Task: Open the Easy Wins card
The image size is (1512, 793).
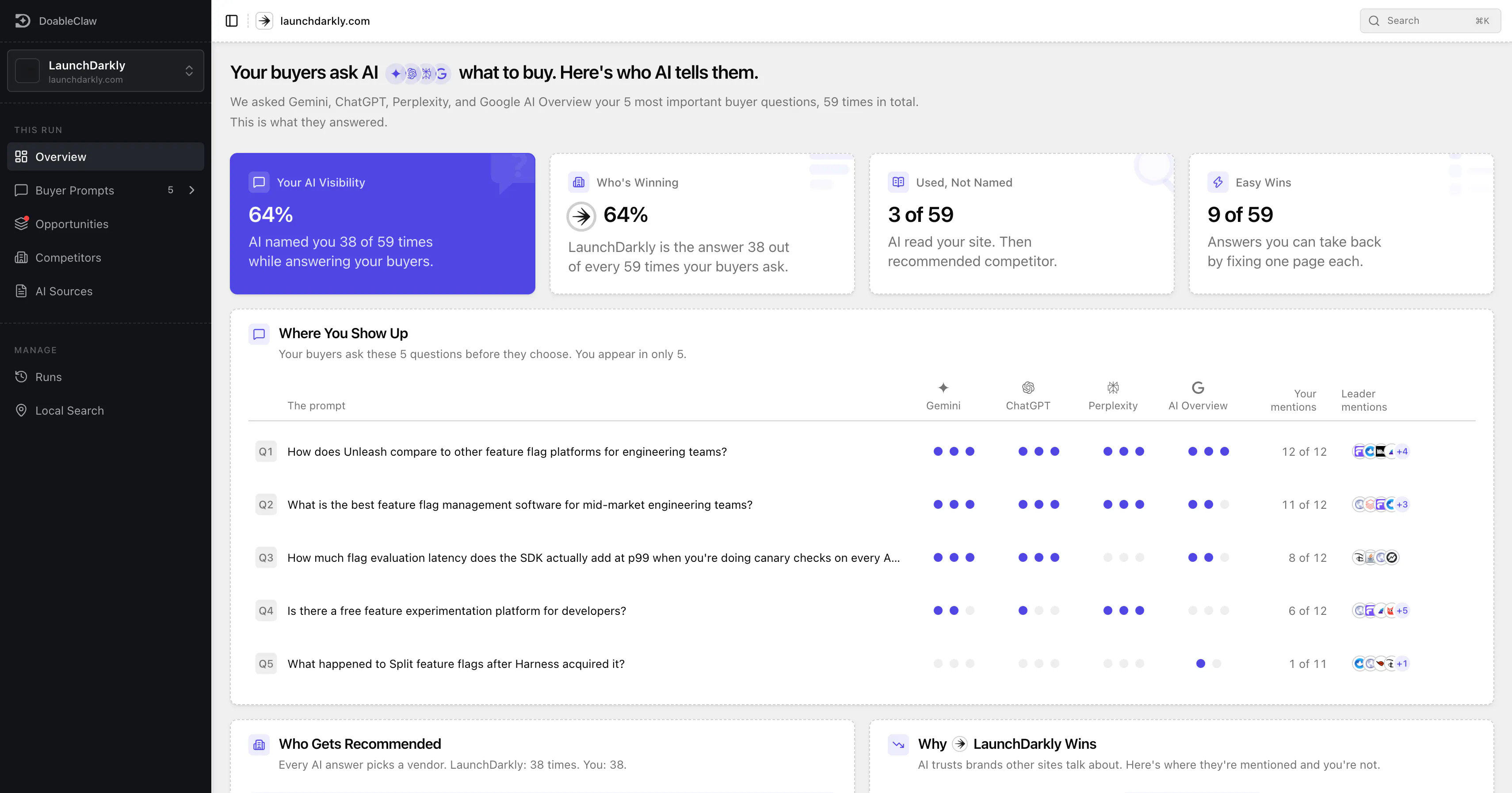Action: (1341, 224)
